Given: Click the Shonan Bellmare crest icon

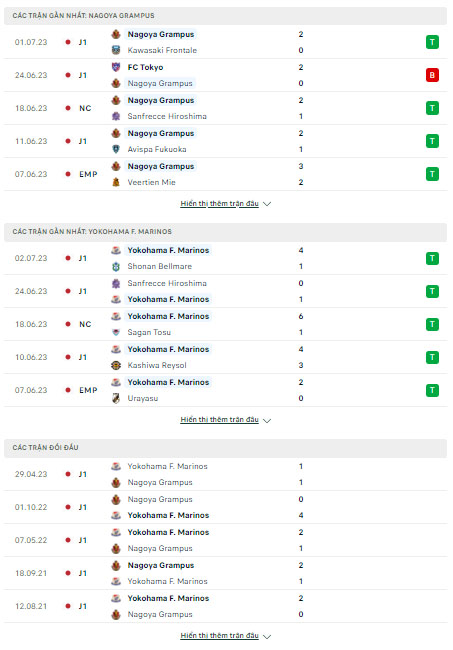Looking at the screenshot, I should coord(116,267).
